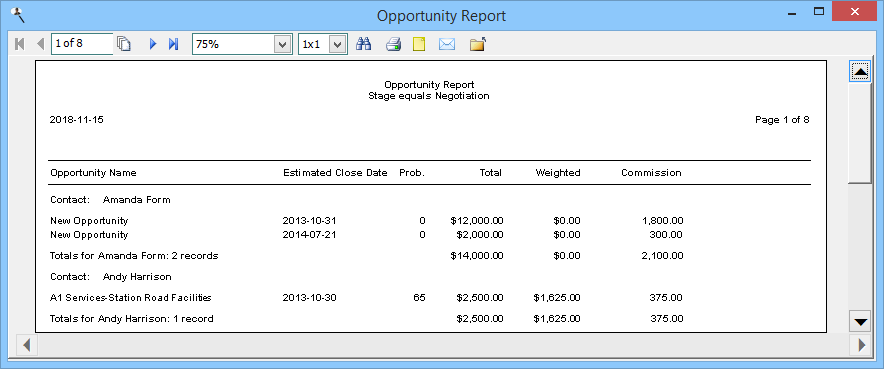Viewport: 884px width, 369px height.
Task: Click horizontal scrollbar right arrow
Action: (x=861, y=345)
